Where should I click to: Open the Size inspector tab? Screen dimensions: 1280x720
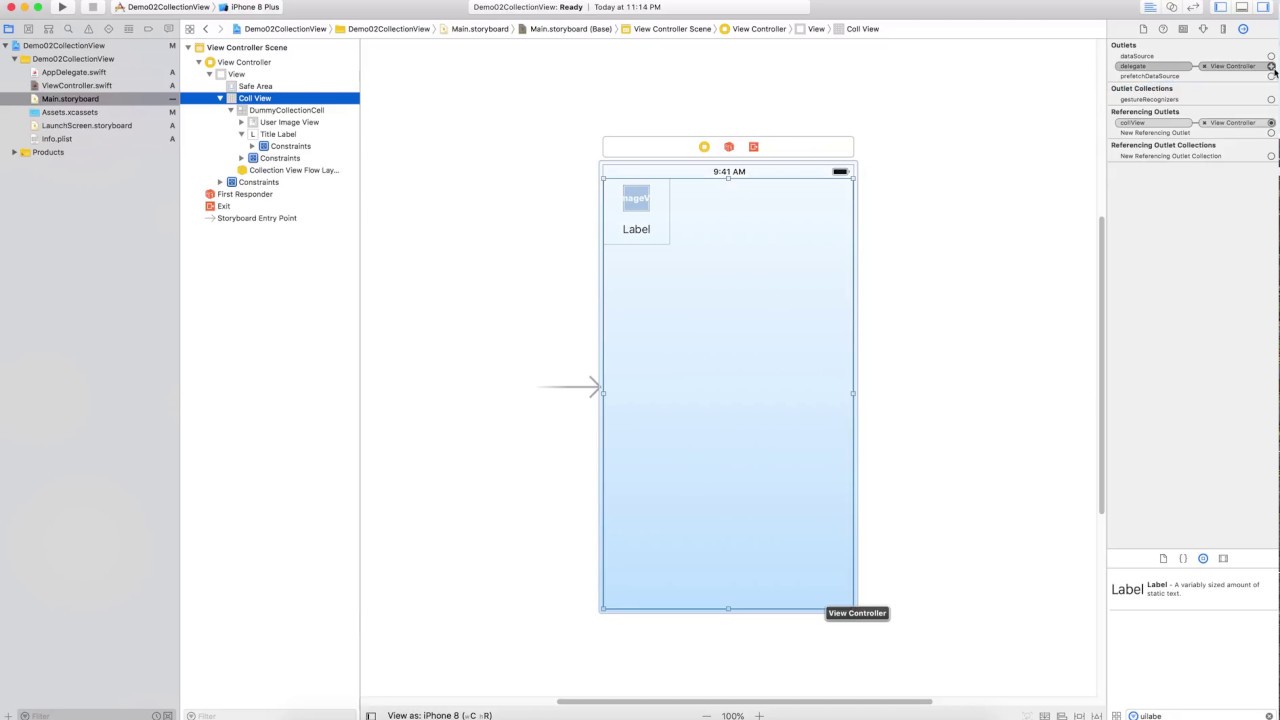(x=1223, y=29)
